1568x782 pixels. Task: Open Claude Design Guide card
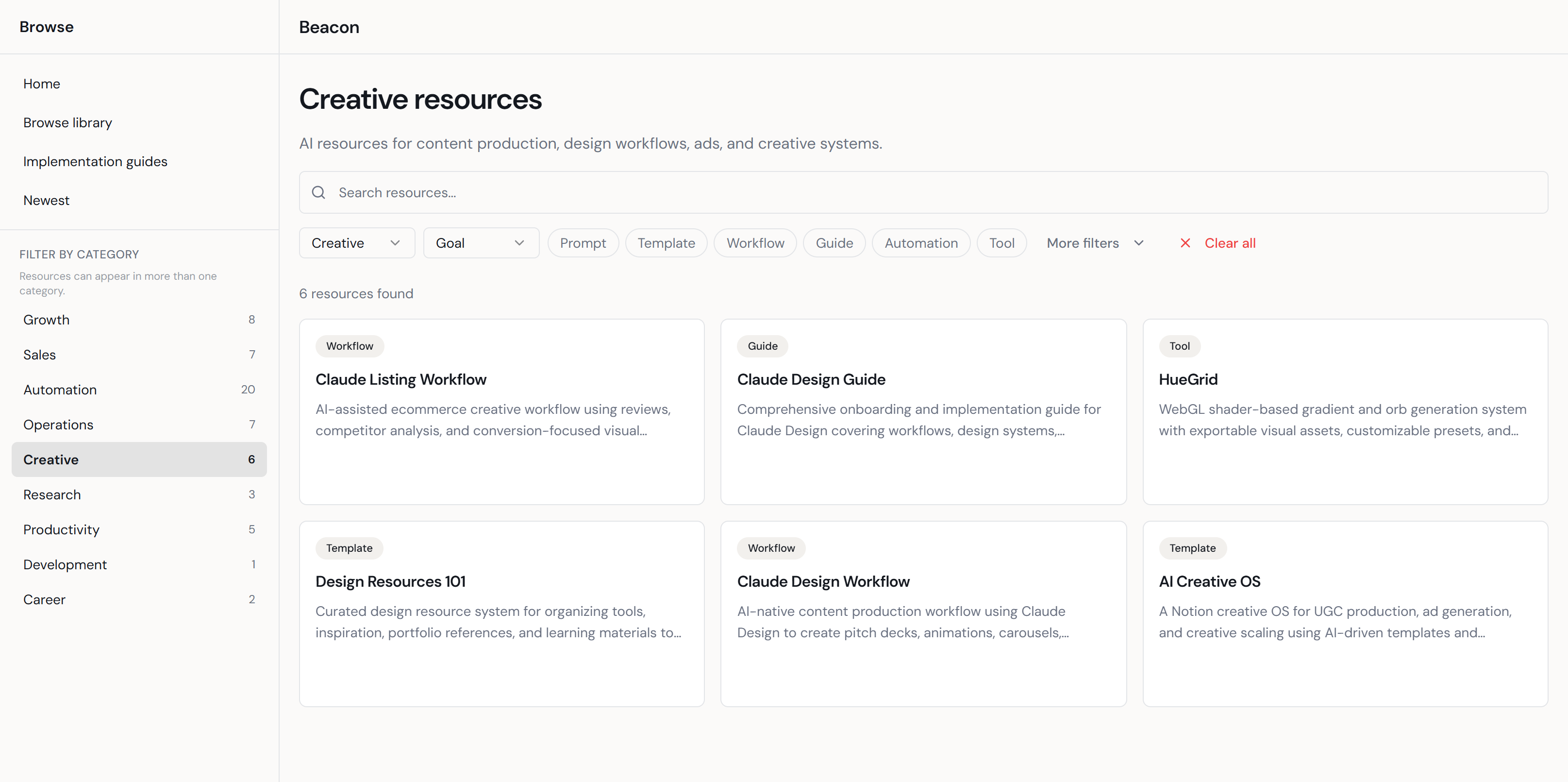pyautogui.click(x=923, y=412)
